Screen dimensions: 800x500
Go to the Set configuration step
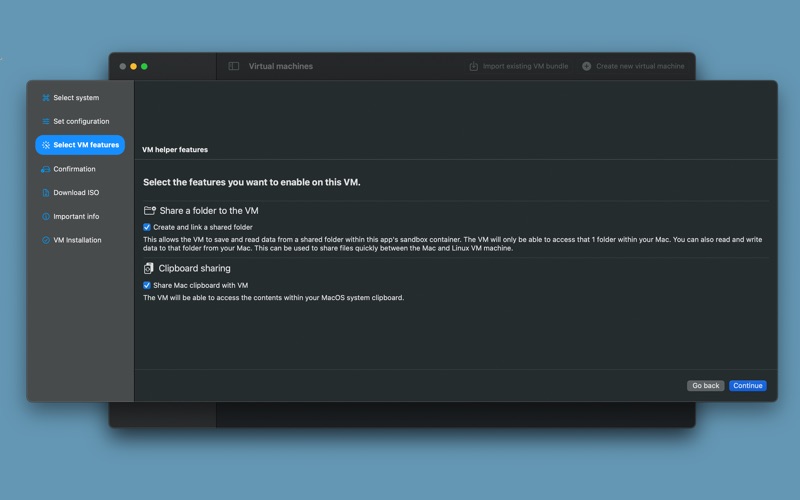tap(80, 121)
